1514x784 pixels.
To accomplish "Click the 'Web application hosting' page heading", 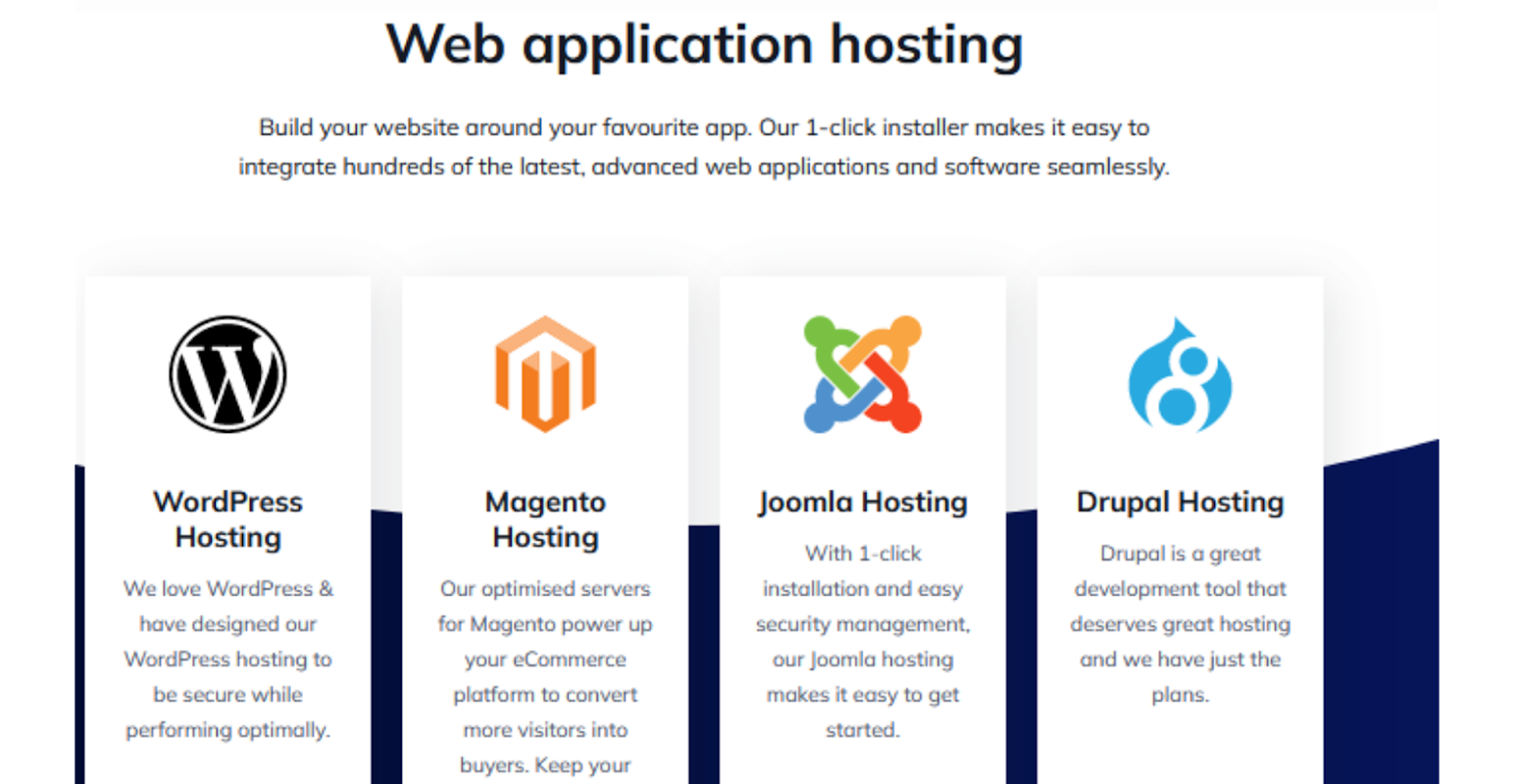I will 704,46.
